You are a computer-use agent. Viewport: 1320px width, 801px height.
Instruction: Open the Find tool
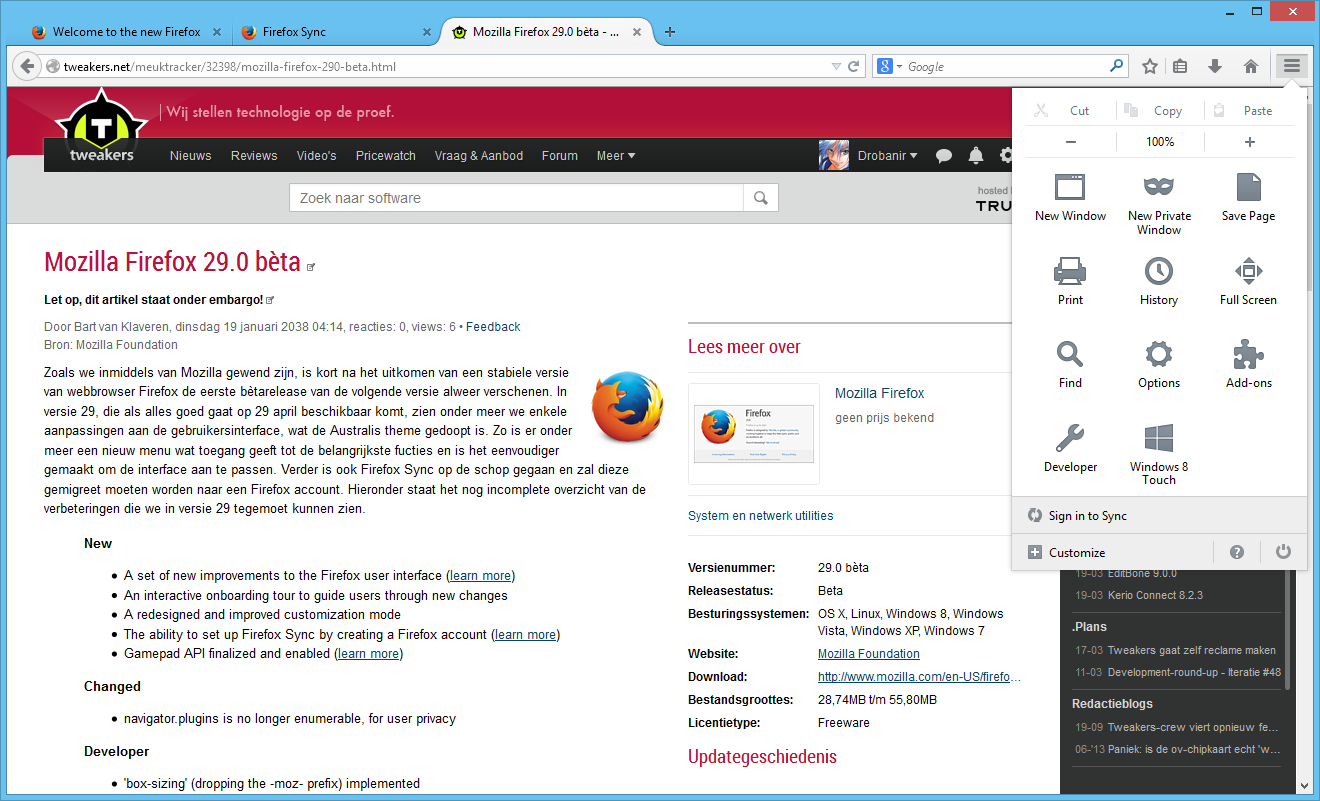[1070, 363]
